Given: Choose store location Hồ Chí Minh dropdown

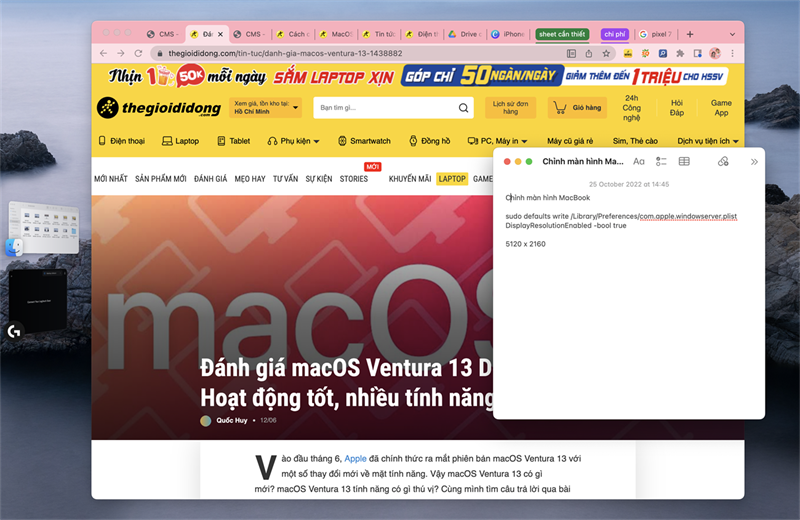Looking at the screenshot, I should point(265,108).
